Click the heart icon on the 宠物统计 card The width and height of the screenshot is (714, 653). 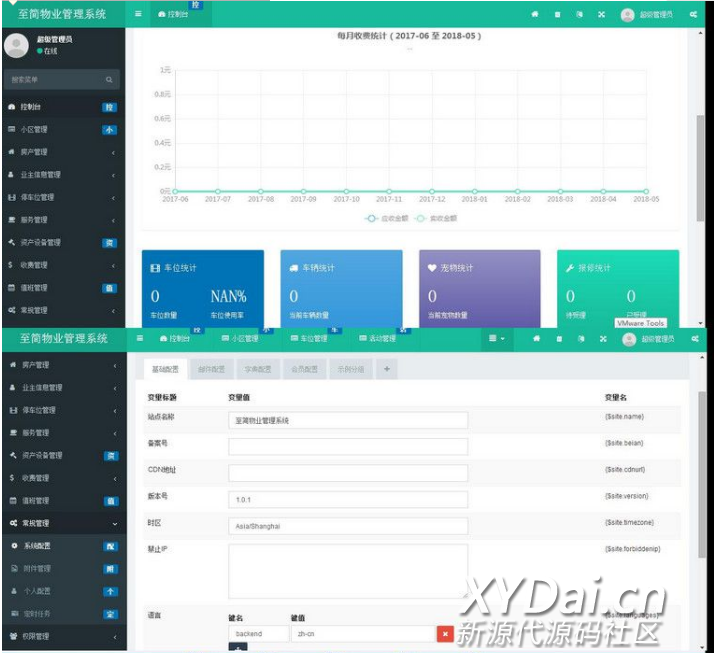click(432, 268)
